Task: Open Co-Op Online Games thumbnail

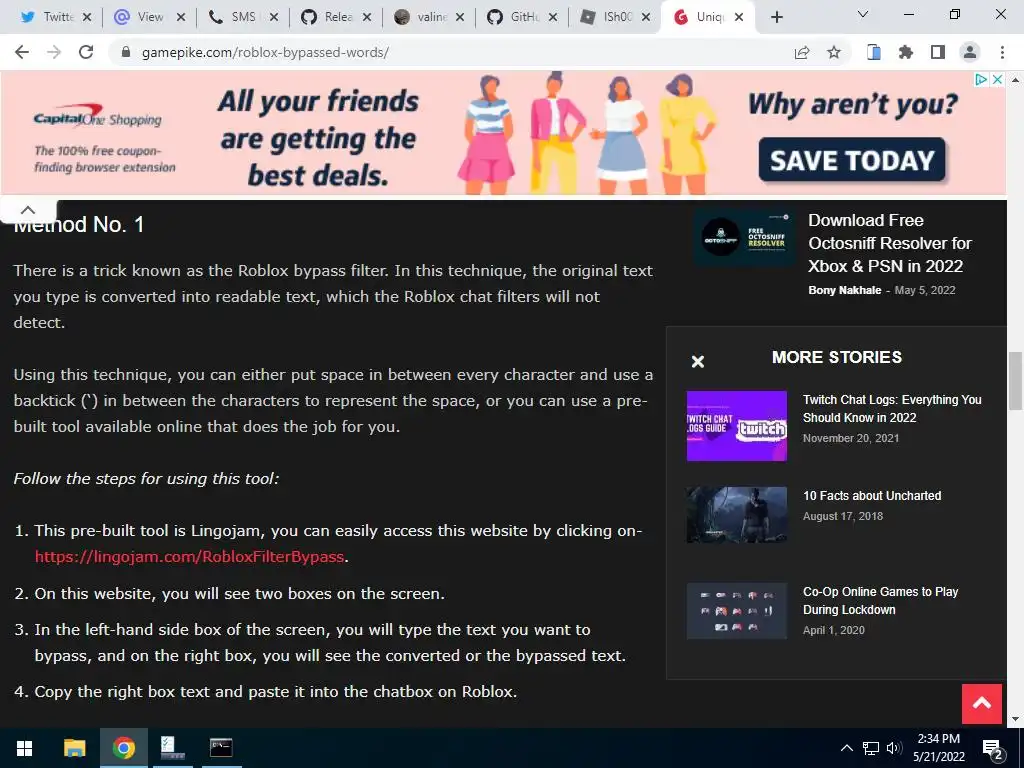Action: pos(737,611)
